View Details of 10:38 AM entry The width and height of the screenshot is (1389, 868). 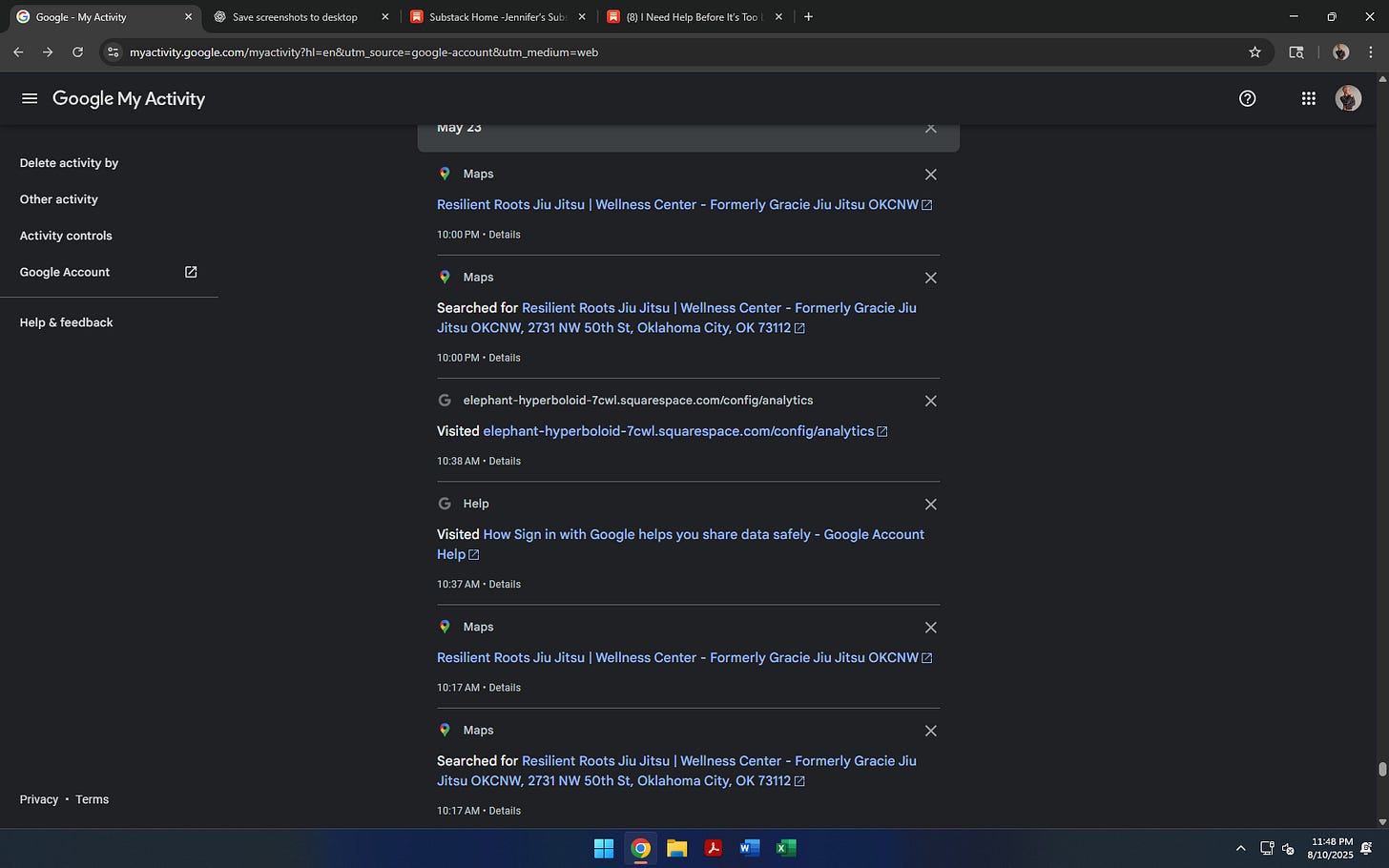point(505,461)
